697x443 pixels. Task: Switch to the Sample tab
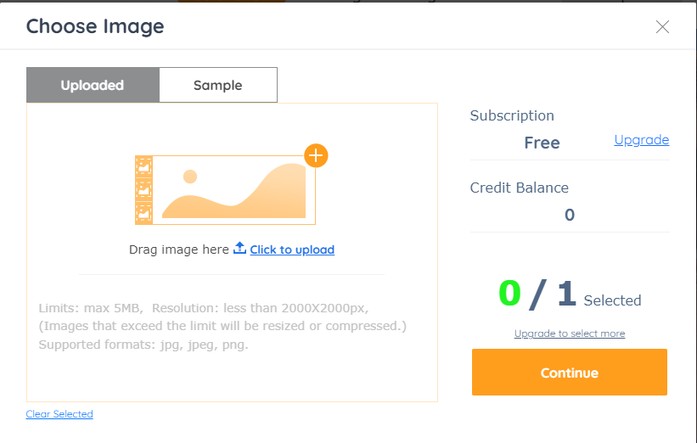click(218, 85)
